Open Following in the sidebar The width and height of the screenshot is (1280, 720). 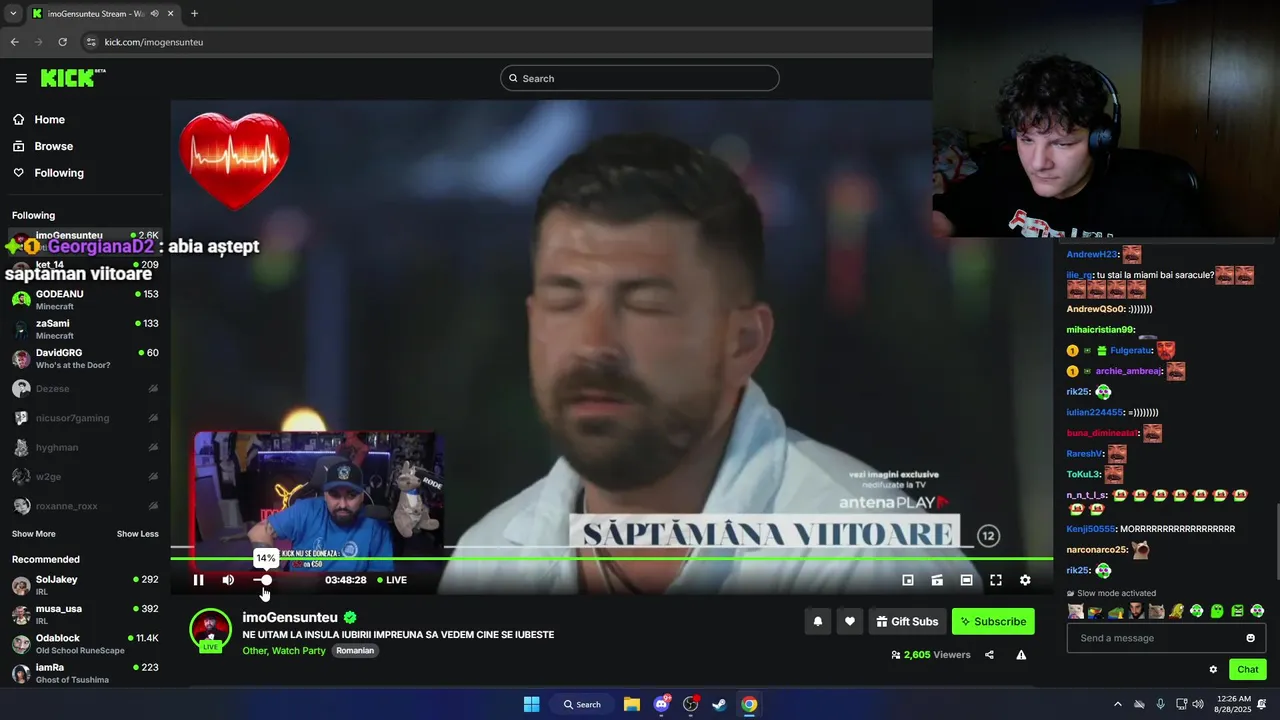tap(48, 173)
